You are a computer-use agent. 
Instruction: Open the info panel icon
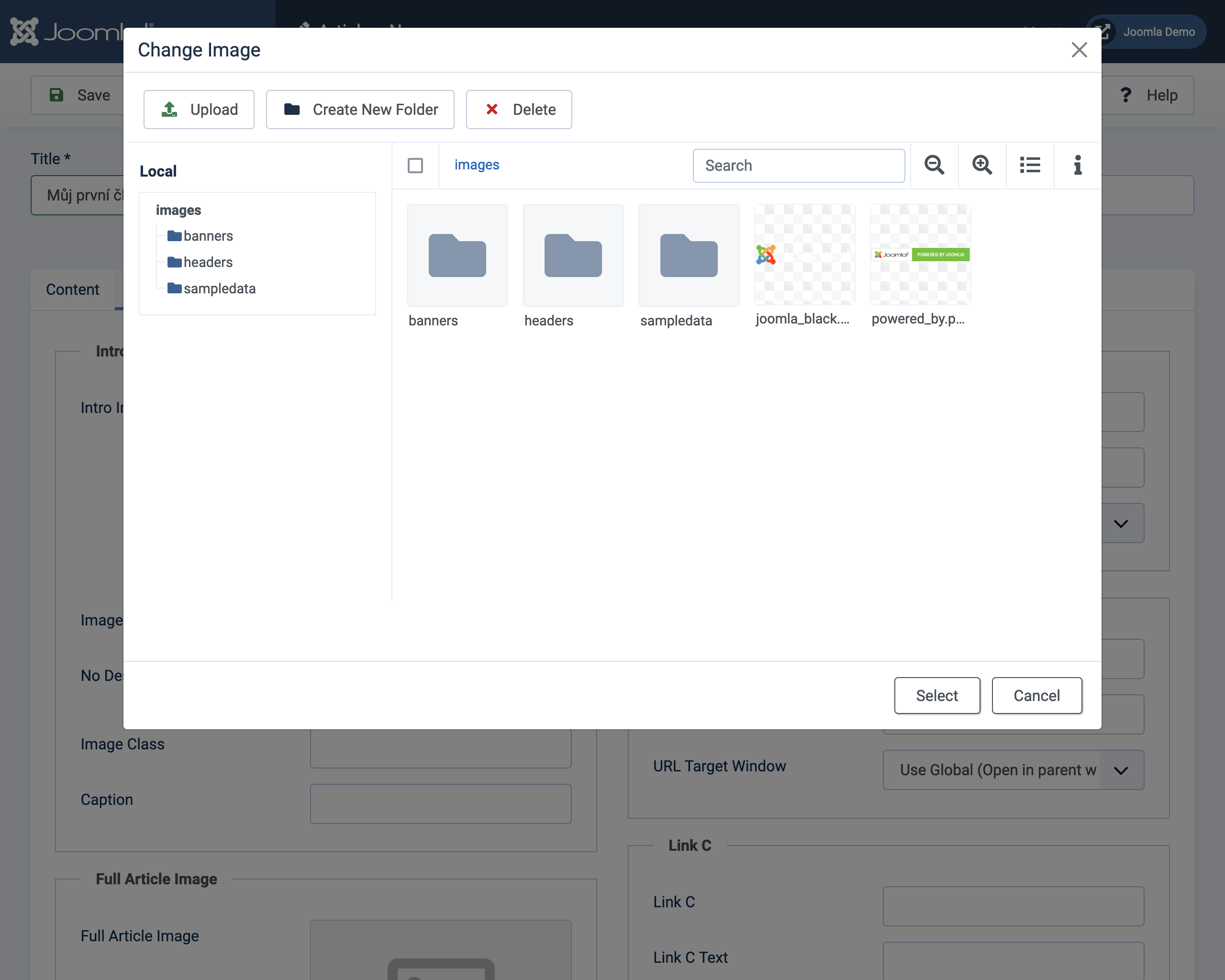pos(1077,165)
